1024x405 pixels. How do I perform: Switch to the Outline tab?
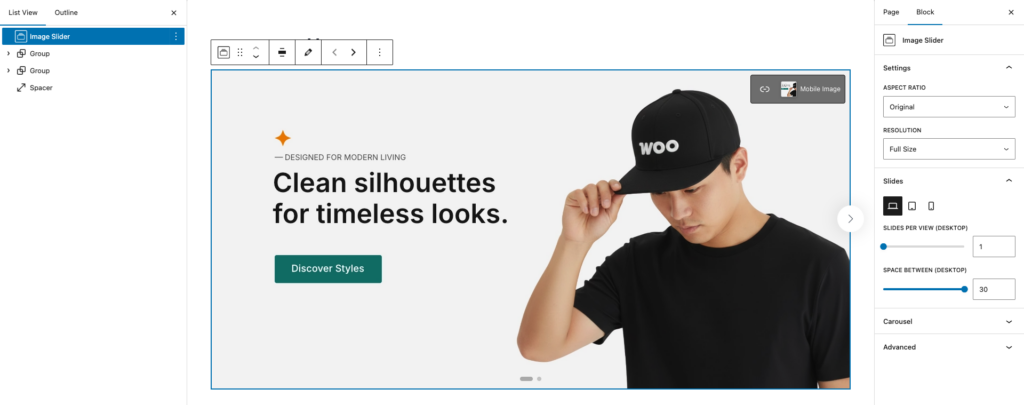[x=66, y=12]
